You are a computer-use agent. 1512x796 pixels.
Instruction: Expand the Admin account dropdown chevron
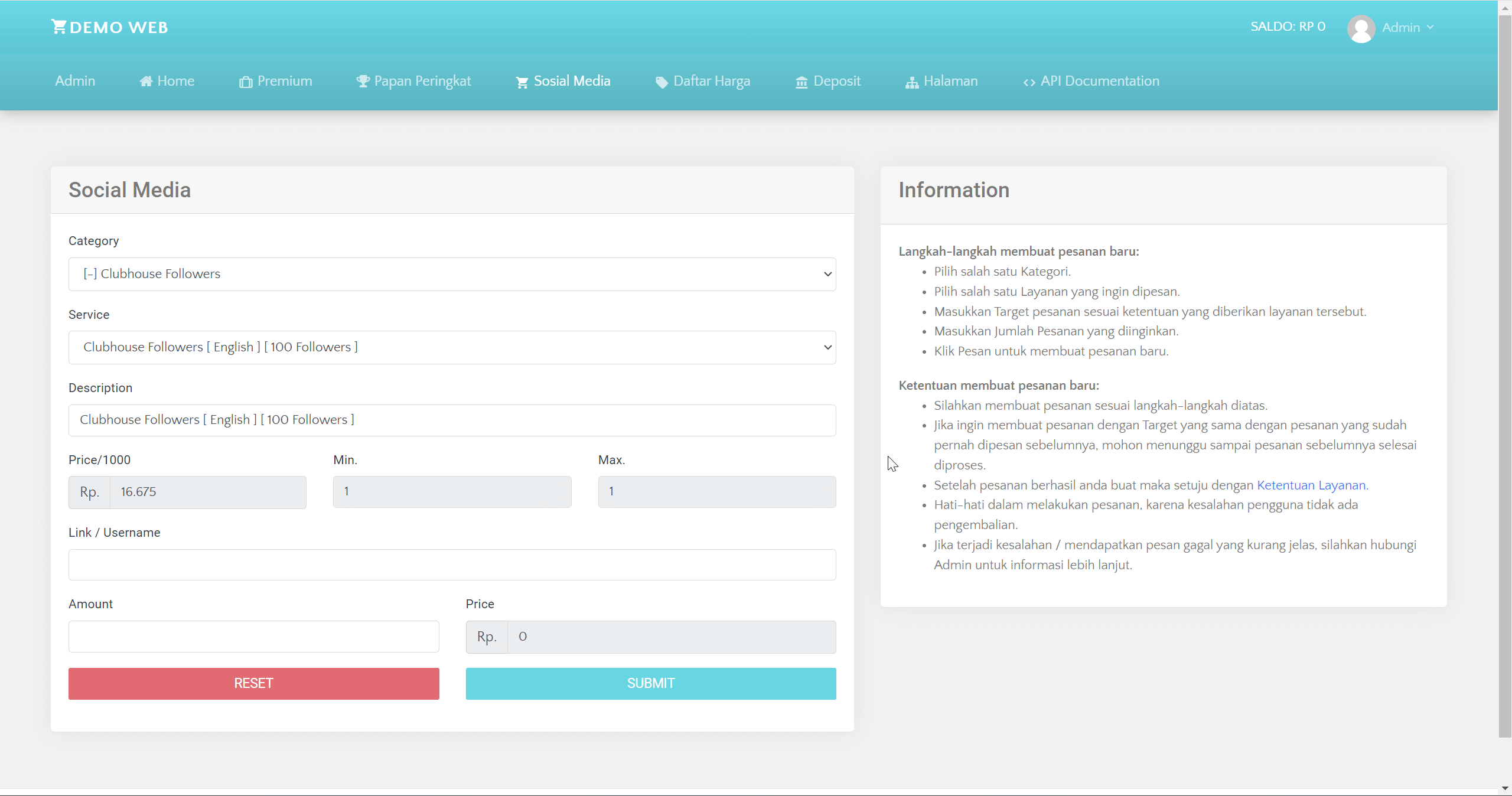tap(1430, 28)
